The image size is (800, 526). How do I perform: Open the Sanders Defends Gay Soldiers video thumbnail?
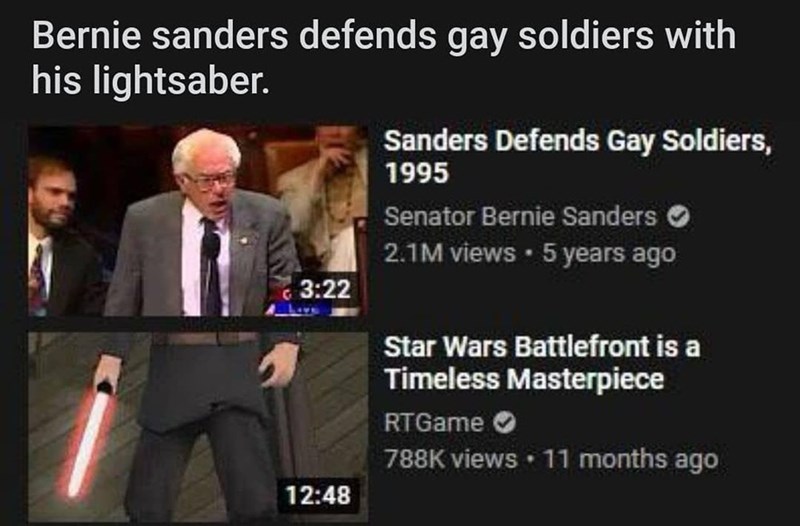[x=198, y=221]
